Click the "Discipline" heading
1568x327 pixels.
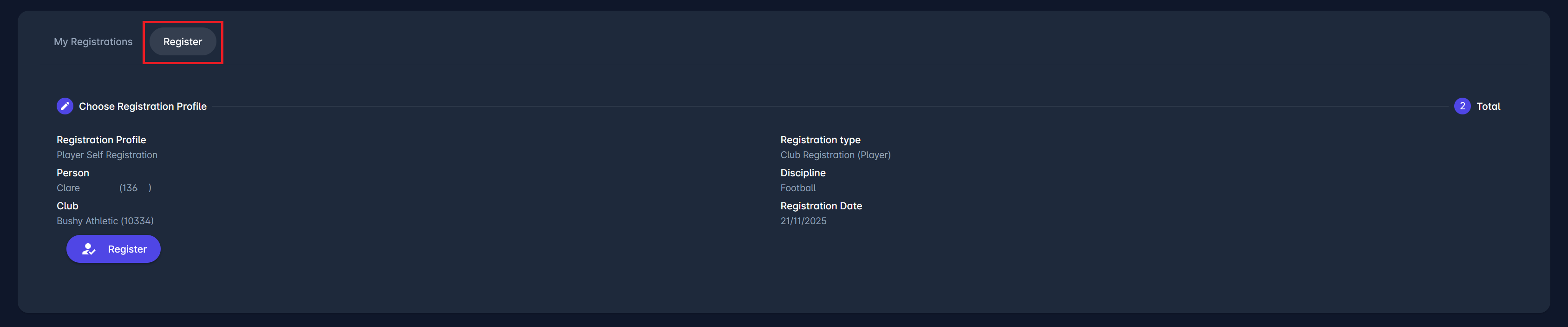[x=803, y=173]
